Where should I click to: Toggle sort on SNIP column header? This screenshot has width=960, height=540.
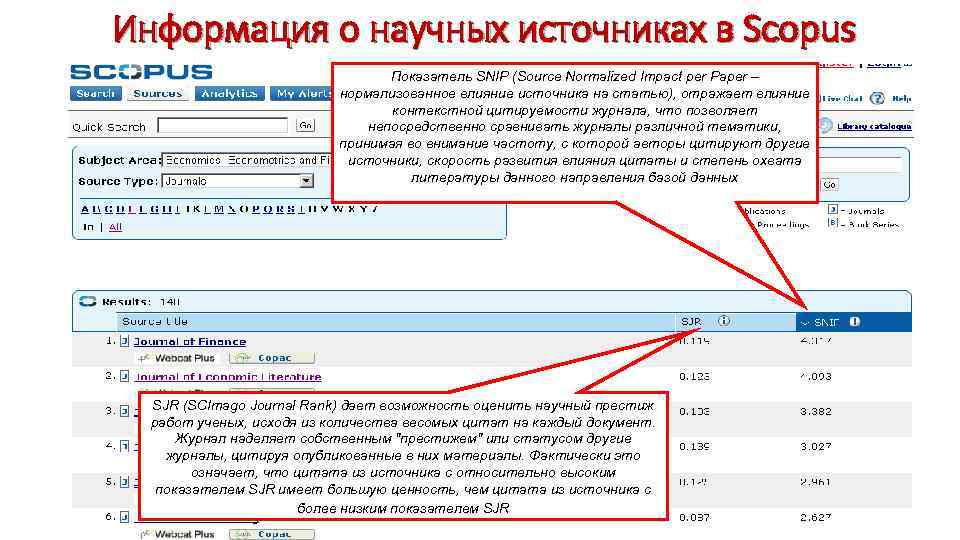click(827, 322)
